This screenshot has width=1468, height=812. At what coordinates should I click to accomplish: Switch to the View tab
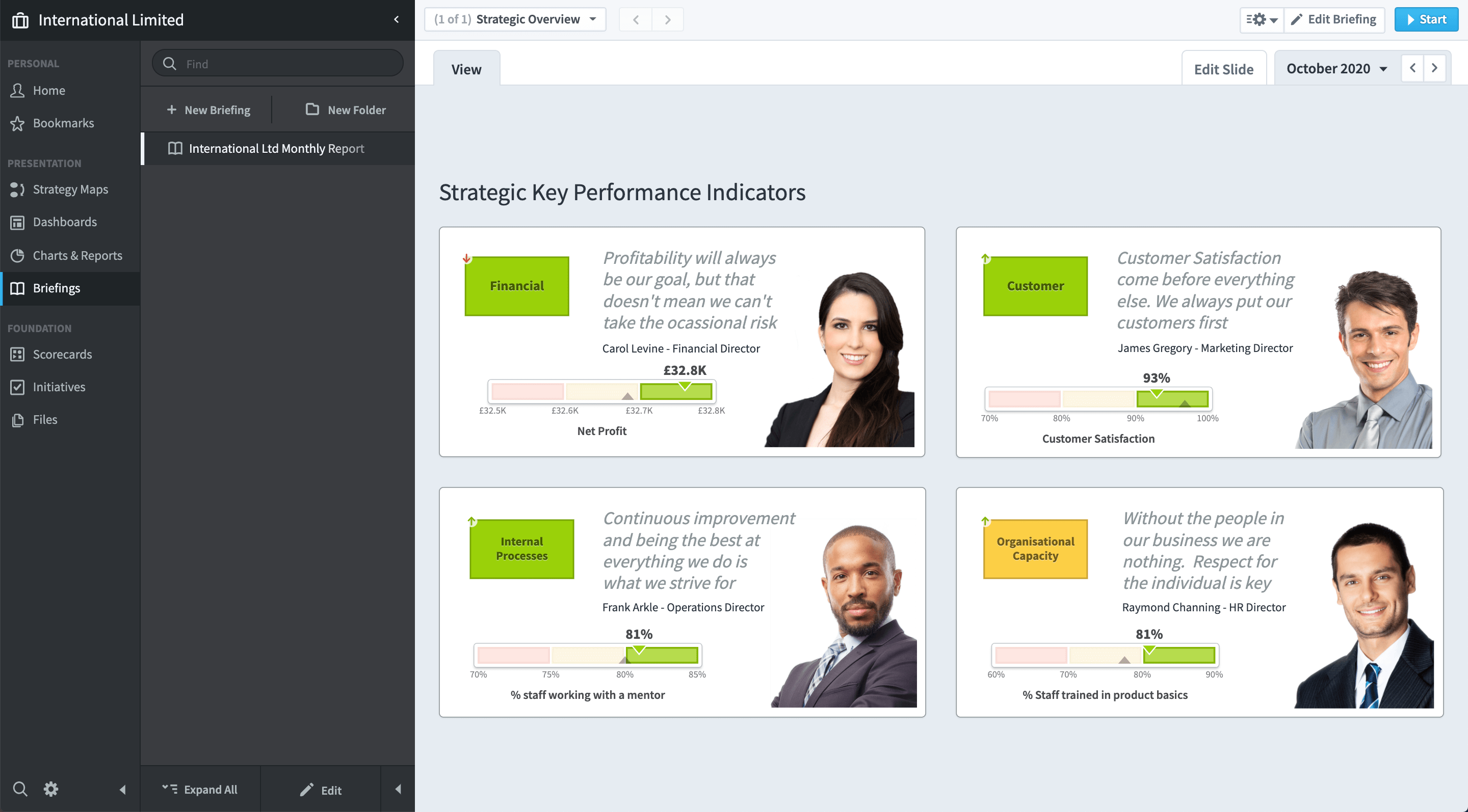tap(467, 69)
